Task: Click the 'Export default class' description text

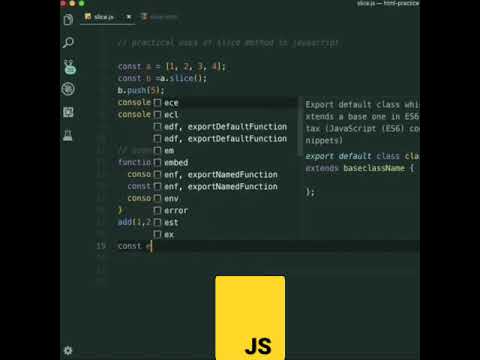Action: (x=362, y=122)
